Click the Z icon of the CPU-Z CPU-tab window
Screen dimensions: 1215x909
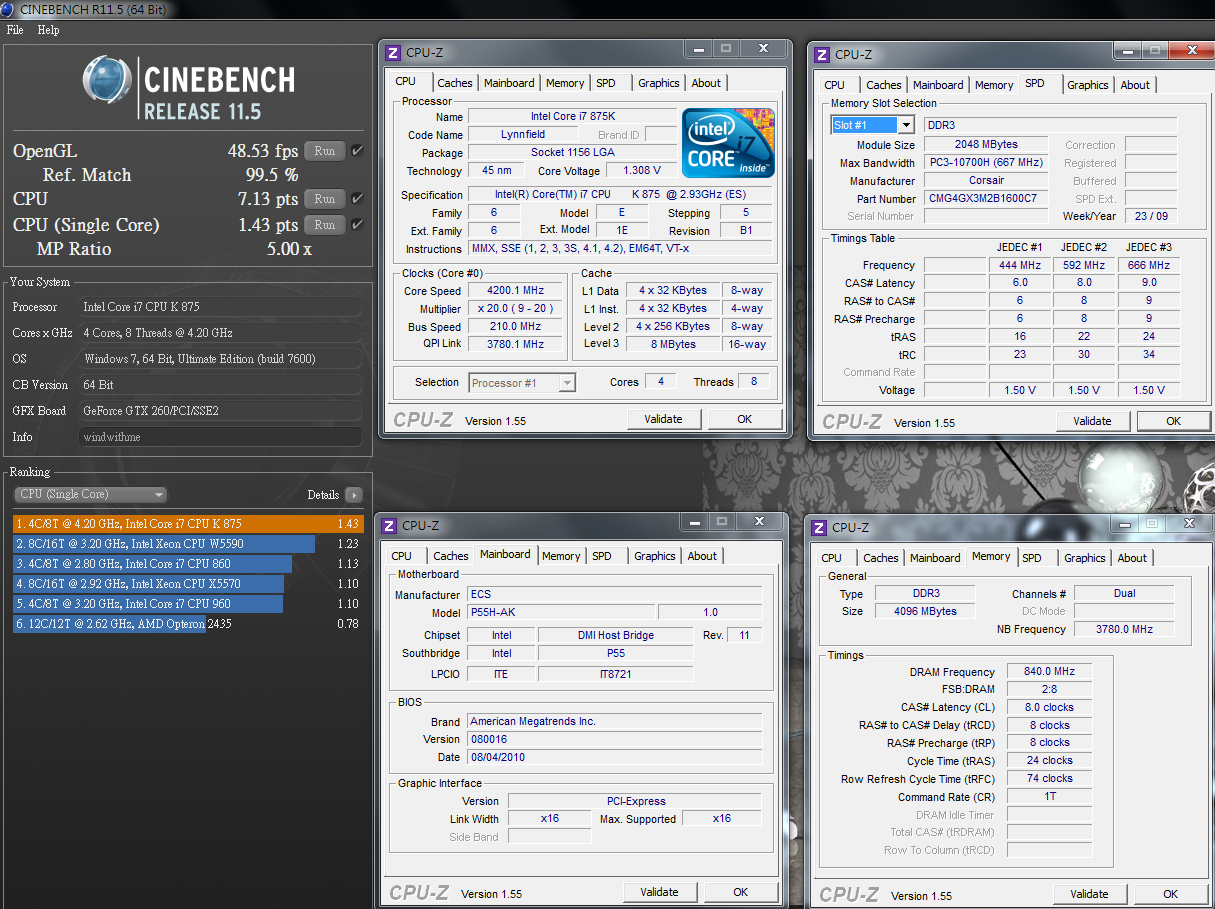pos(393,53)
